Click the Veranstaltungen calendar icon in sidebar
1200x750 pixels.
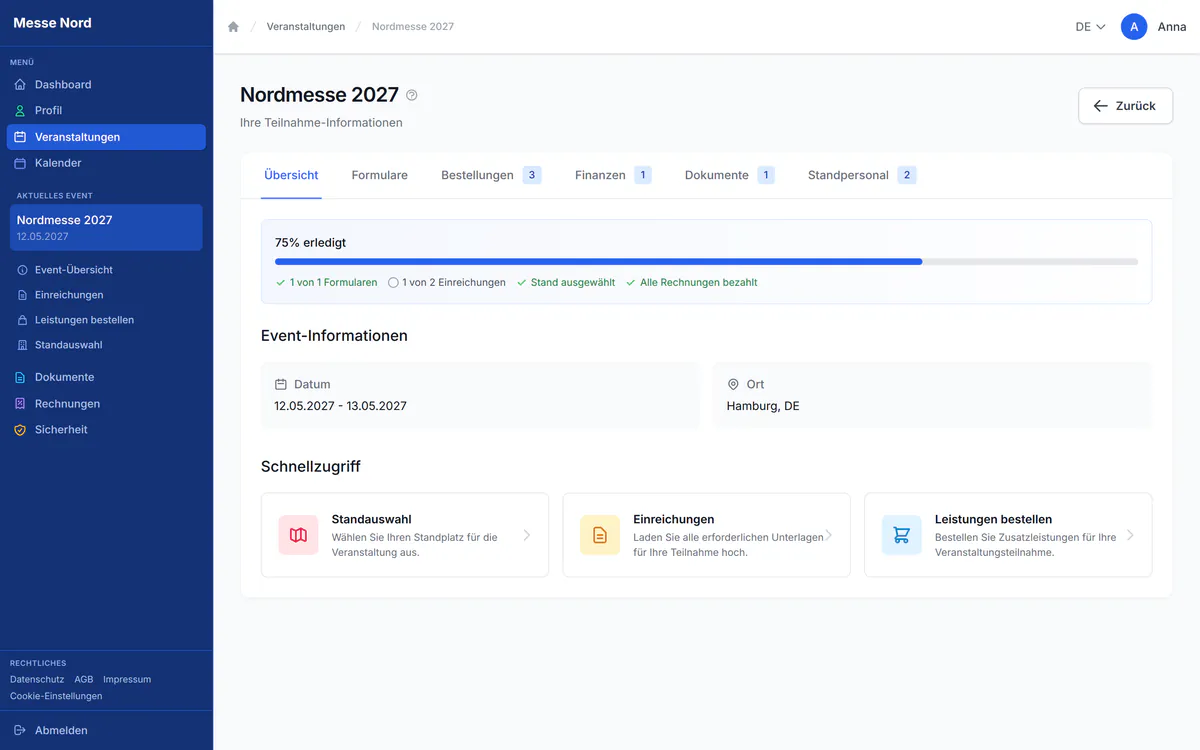pyautogui.click(x=20, y=137)
